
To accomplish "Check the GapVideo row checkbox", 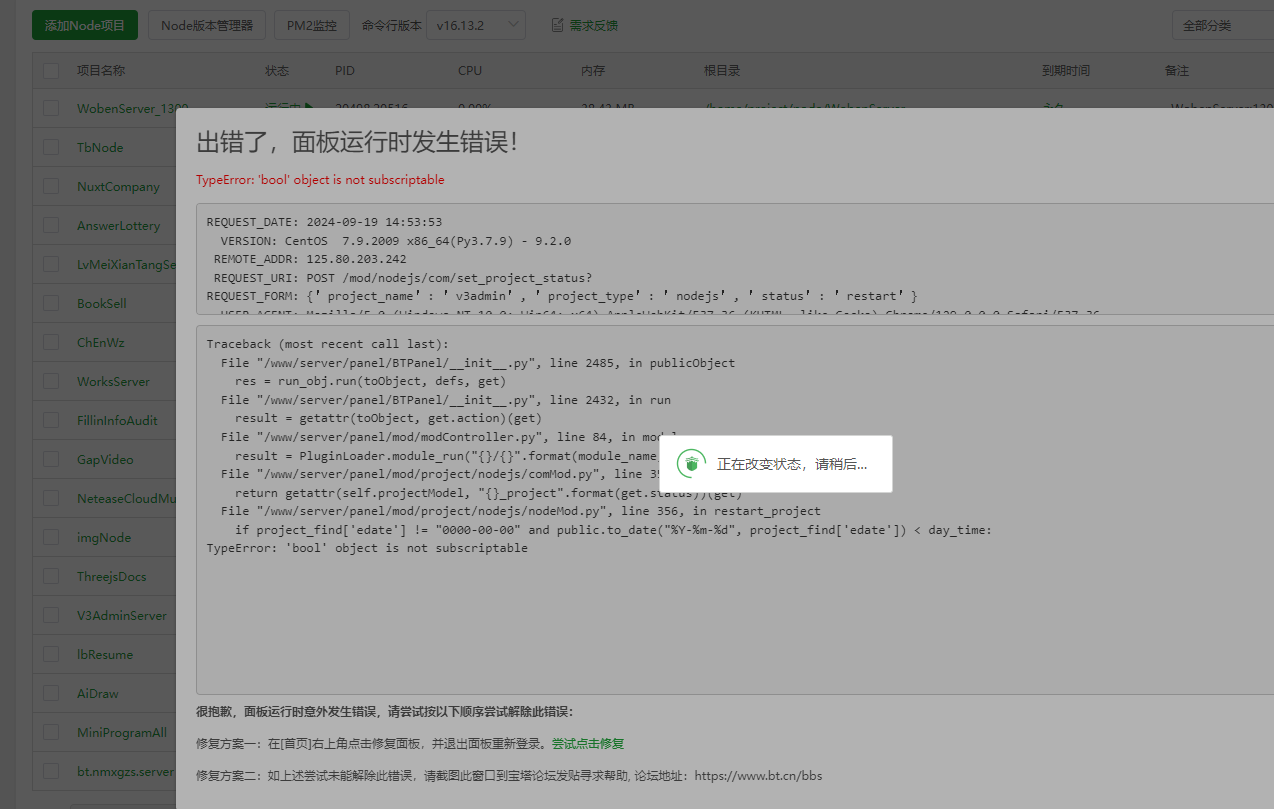I will (x=51, y=459).
